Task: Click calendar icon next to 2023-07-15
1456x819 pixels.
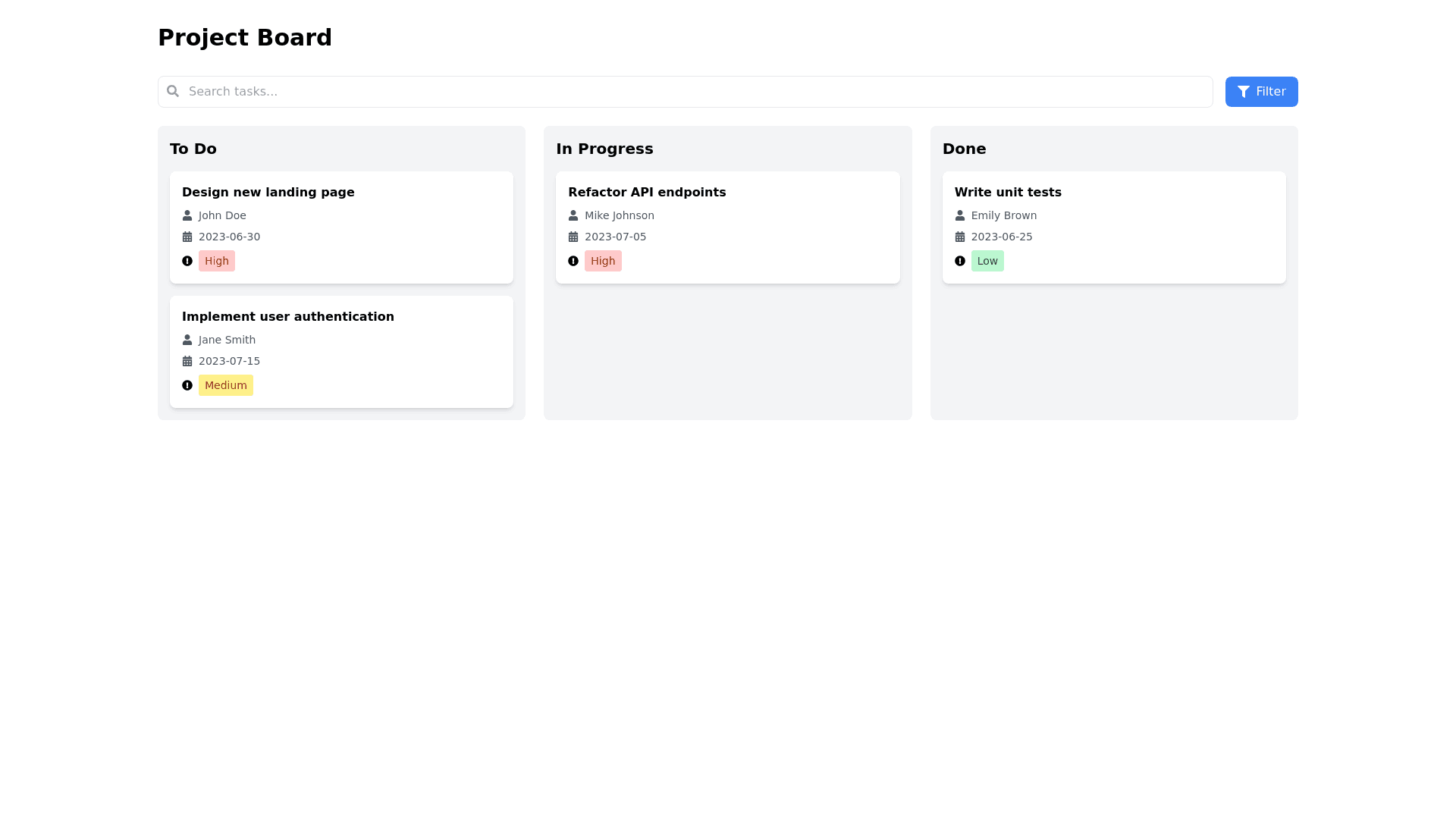Action: point(187,361)
